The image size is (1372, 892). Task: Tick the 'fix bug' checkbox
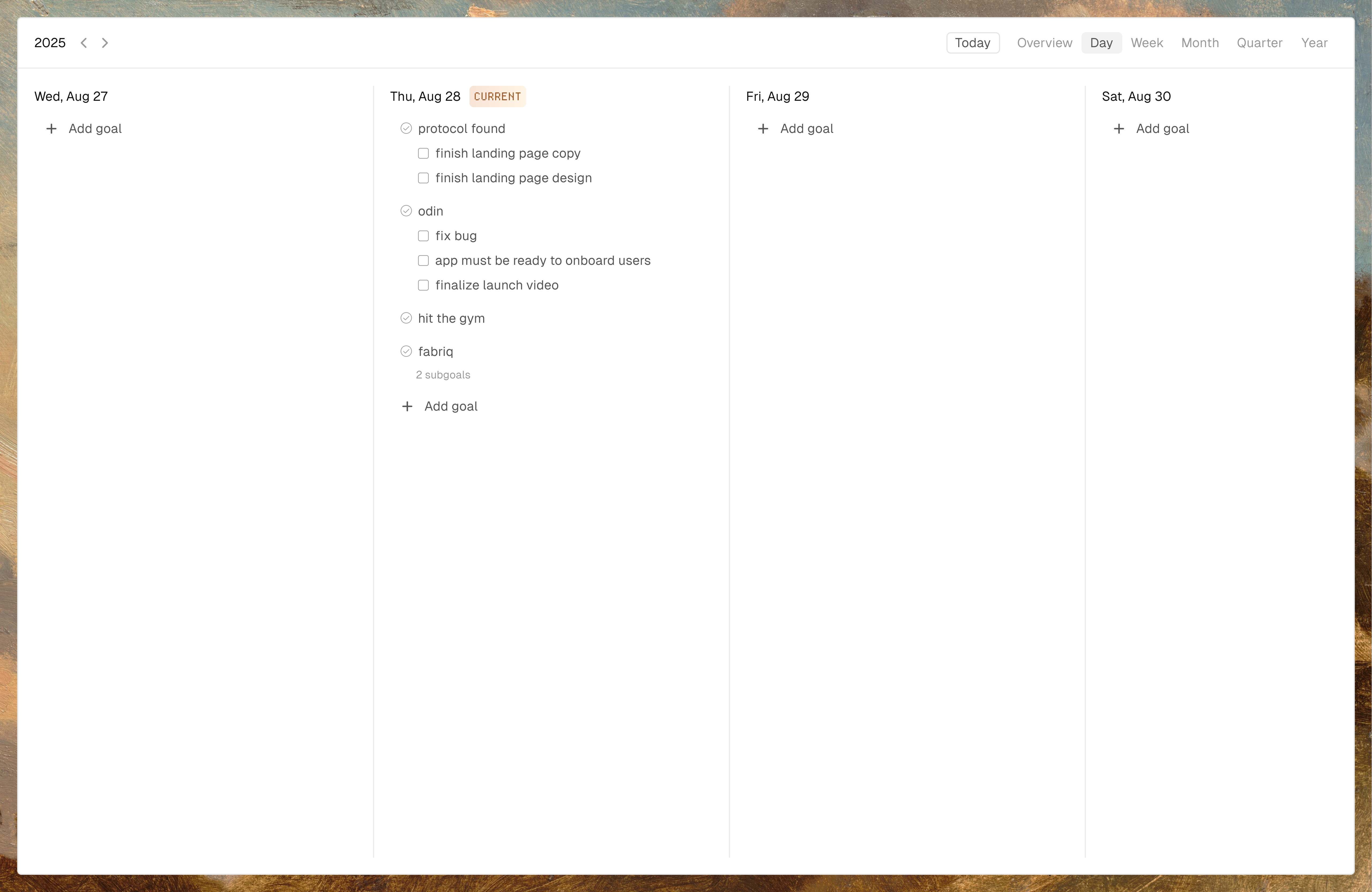click(423, 236)
